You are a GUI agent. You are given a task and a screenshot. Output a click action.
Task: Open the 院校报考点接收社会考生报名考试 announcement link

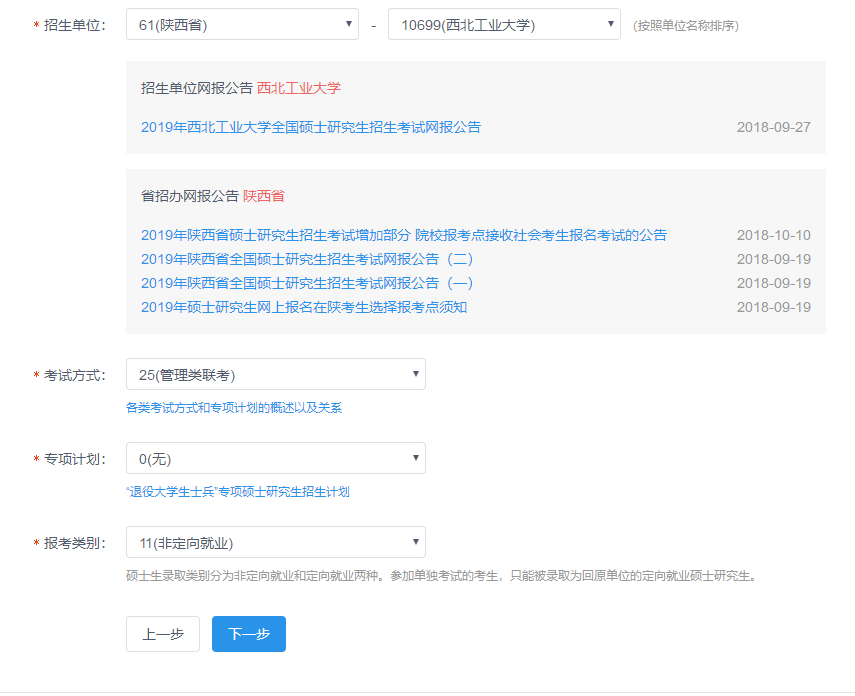tap(403, 235)
